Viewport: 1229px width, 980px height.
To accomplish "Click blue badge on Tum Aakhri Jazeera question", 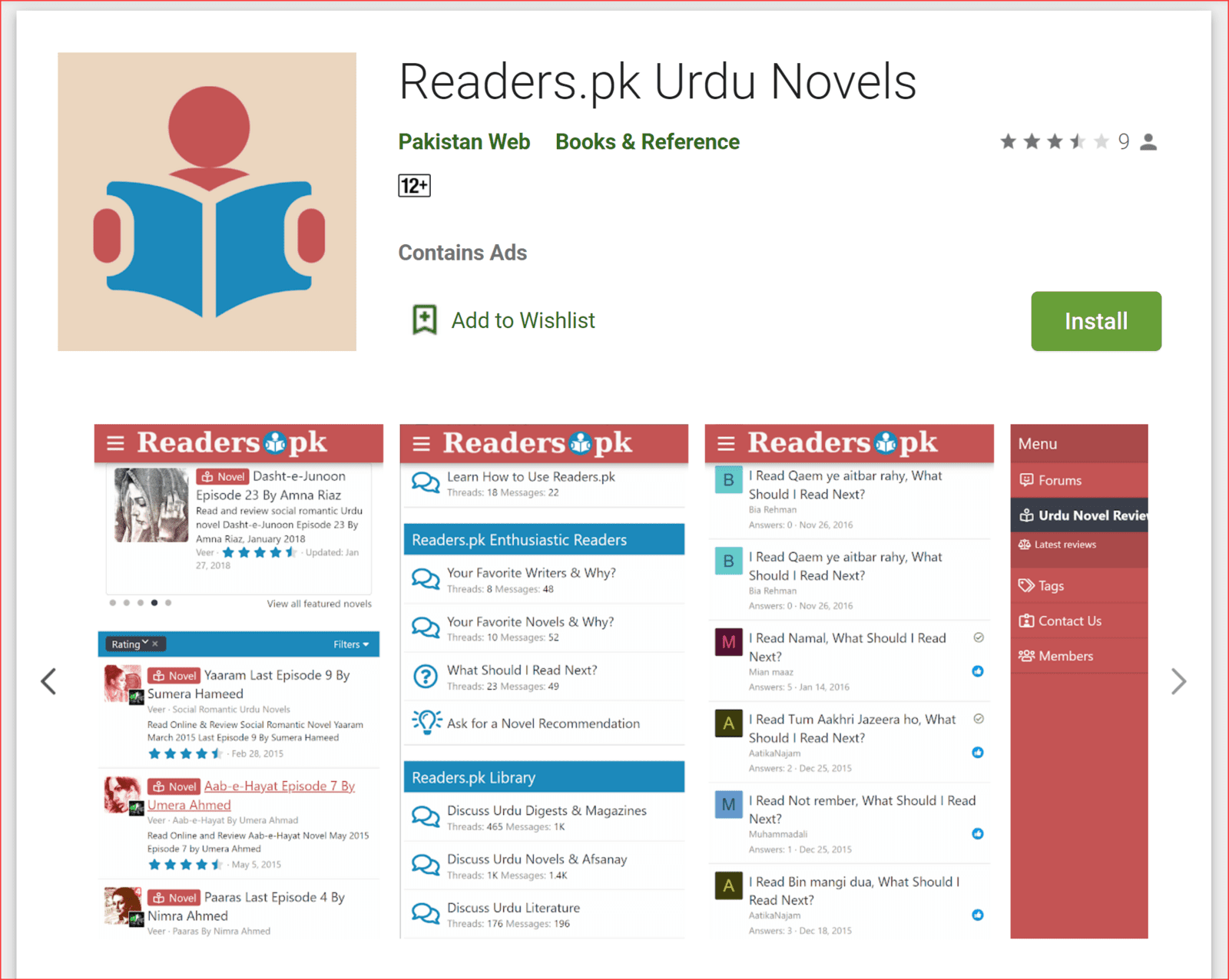I will (x=978, y=753).
